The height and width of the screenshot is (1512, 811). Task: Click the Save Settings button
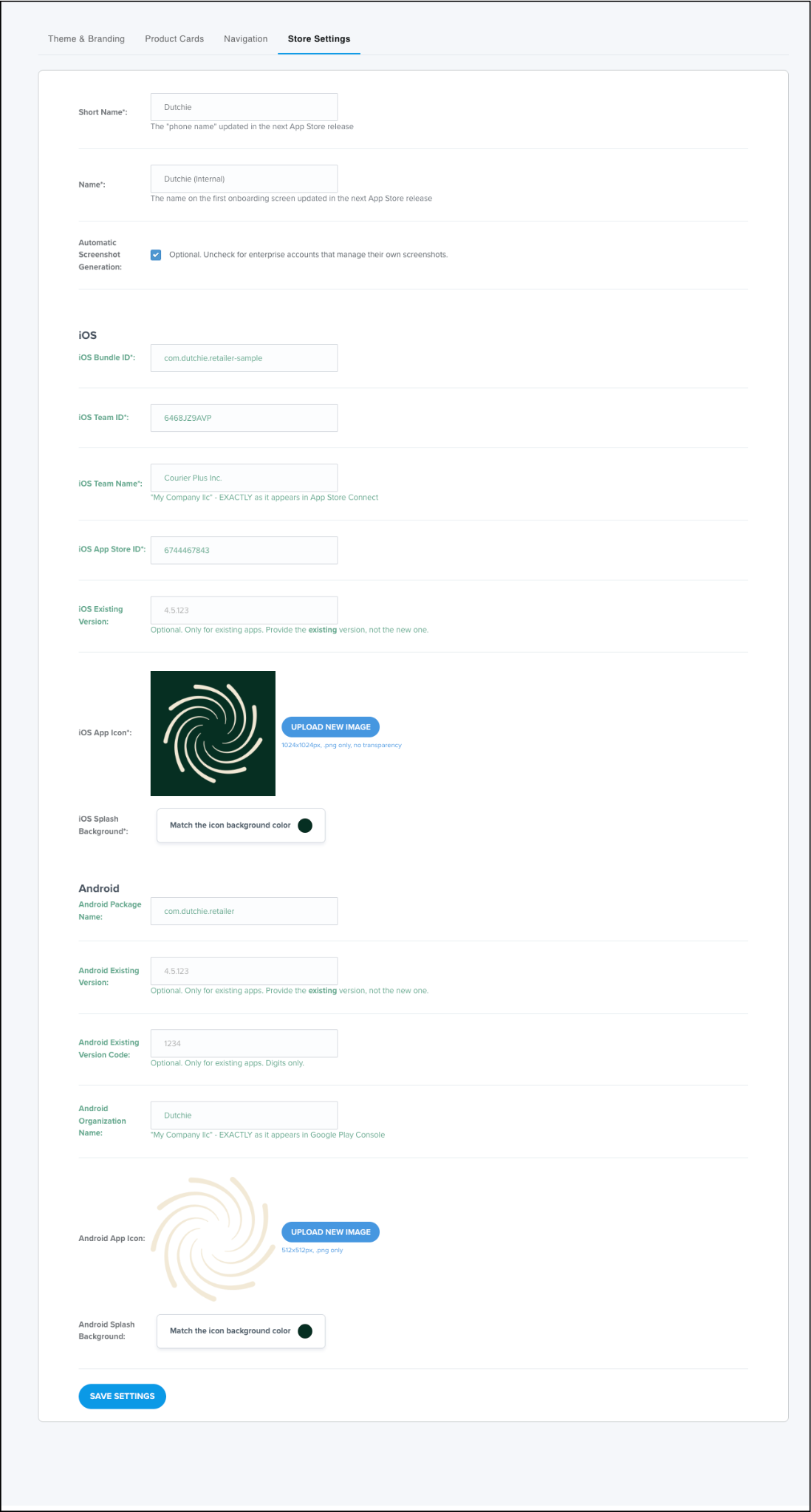tap(123, 1396)
